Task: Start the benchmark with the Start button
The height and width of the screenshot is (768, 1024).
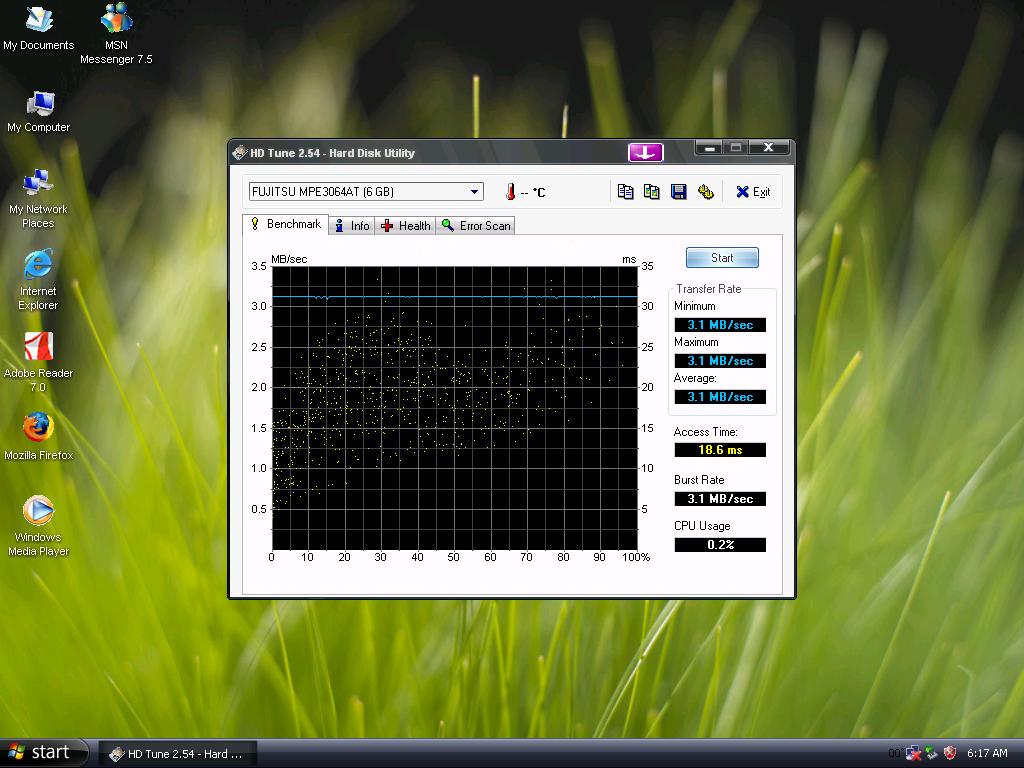Action: [x=722, y=257]
